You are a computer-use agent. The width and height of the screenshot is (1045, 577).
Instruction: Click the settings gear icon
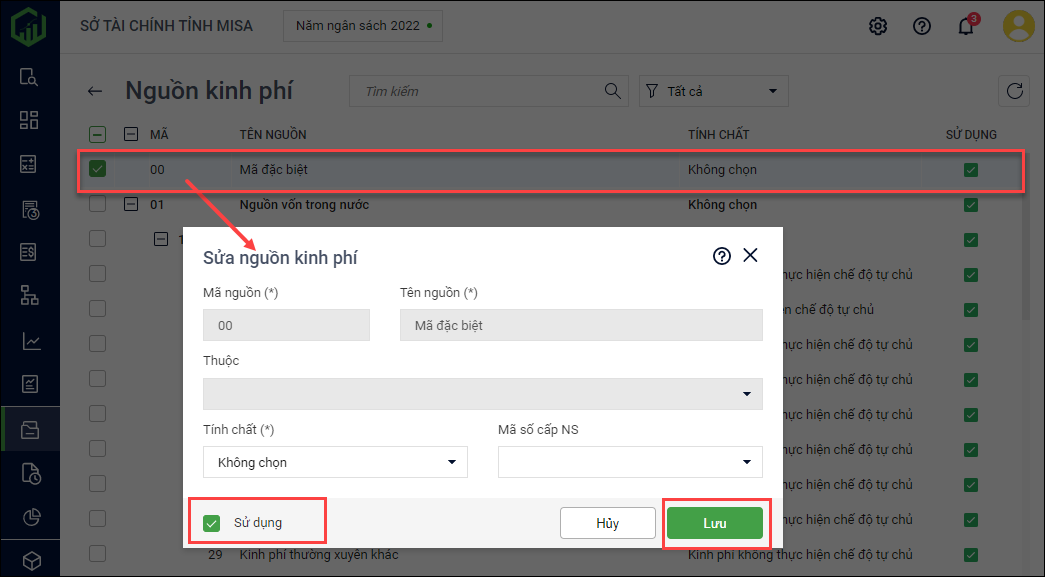click(x=878, y=26)
